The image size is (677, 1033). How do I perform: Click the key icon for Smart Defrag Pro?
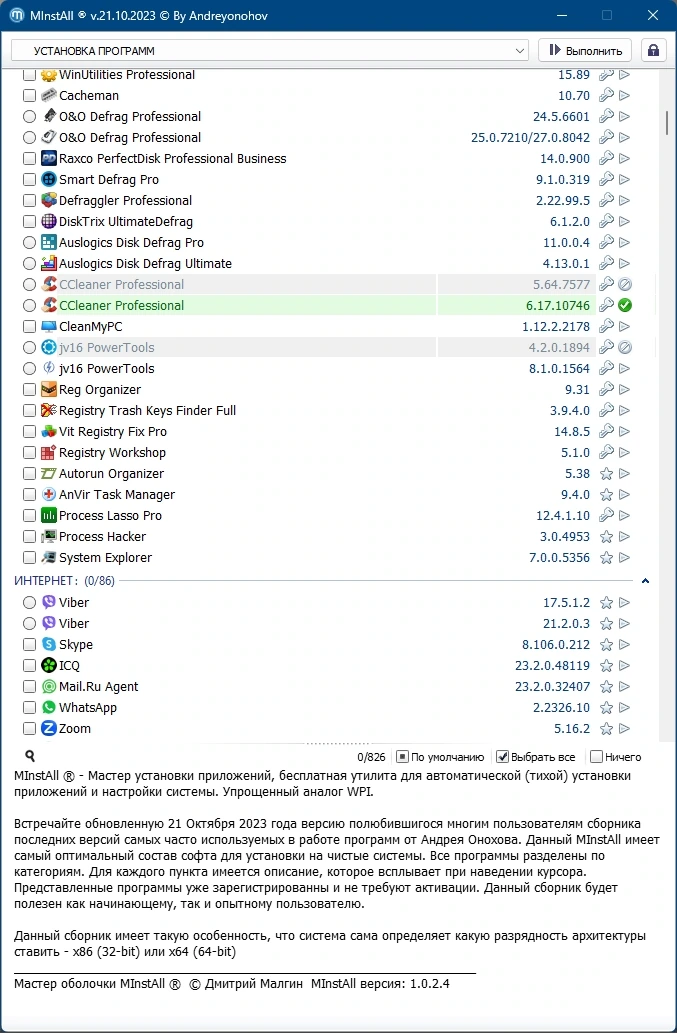tap(606, 179)
